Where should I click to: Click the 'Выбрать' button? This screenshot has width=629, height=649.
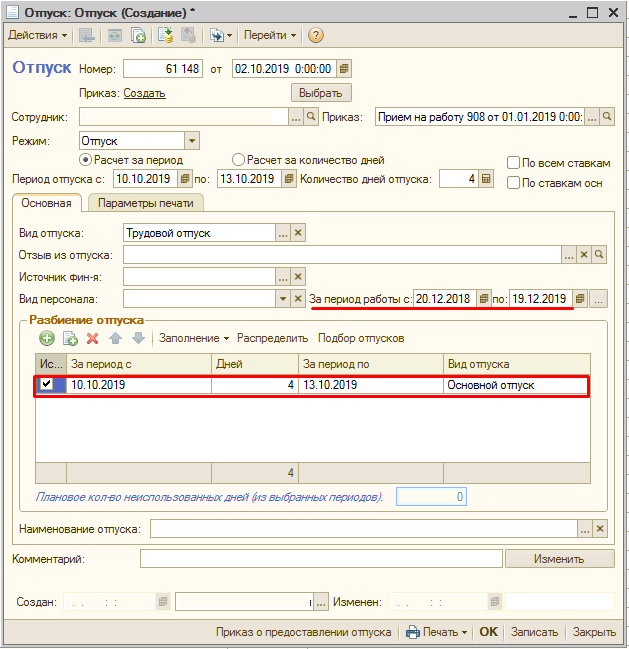click(321, 93)
